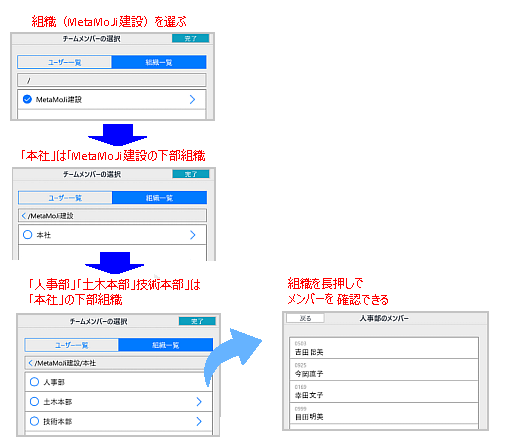Select the 人事部 radio circle
The height and width of the screenshot is (442, 515).
(34, 382)
